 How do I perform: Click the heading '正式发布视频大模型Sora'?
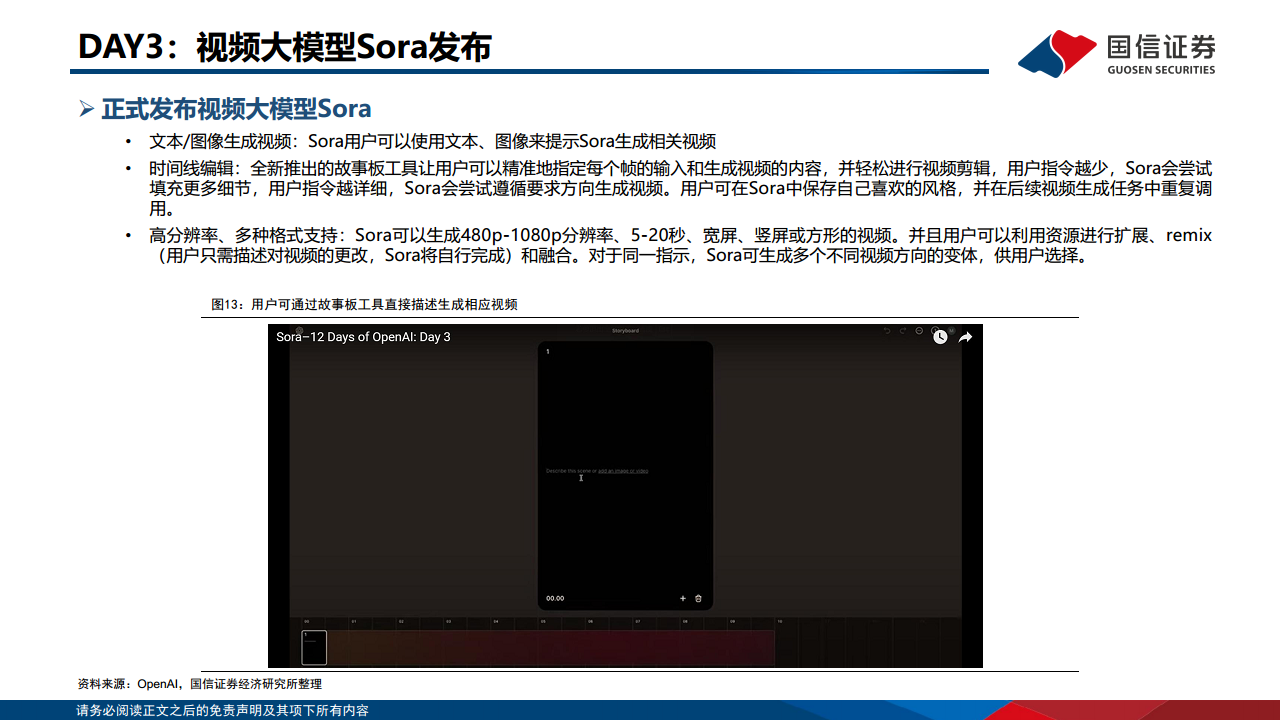[x=236, y=108]
